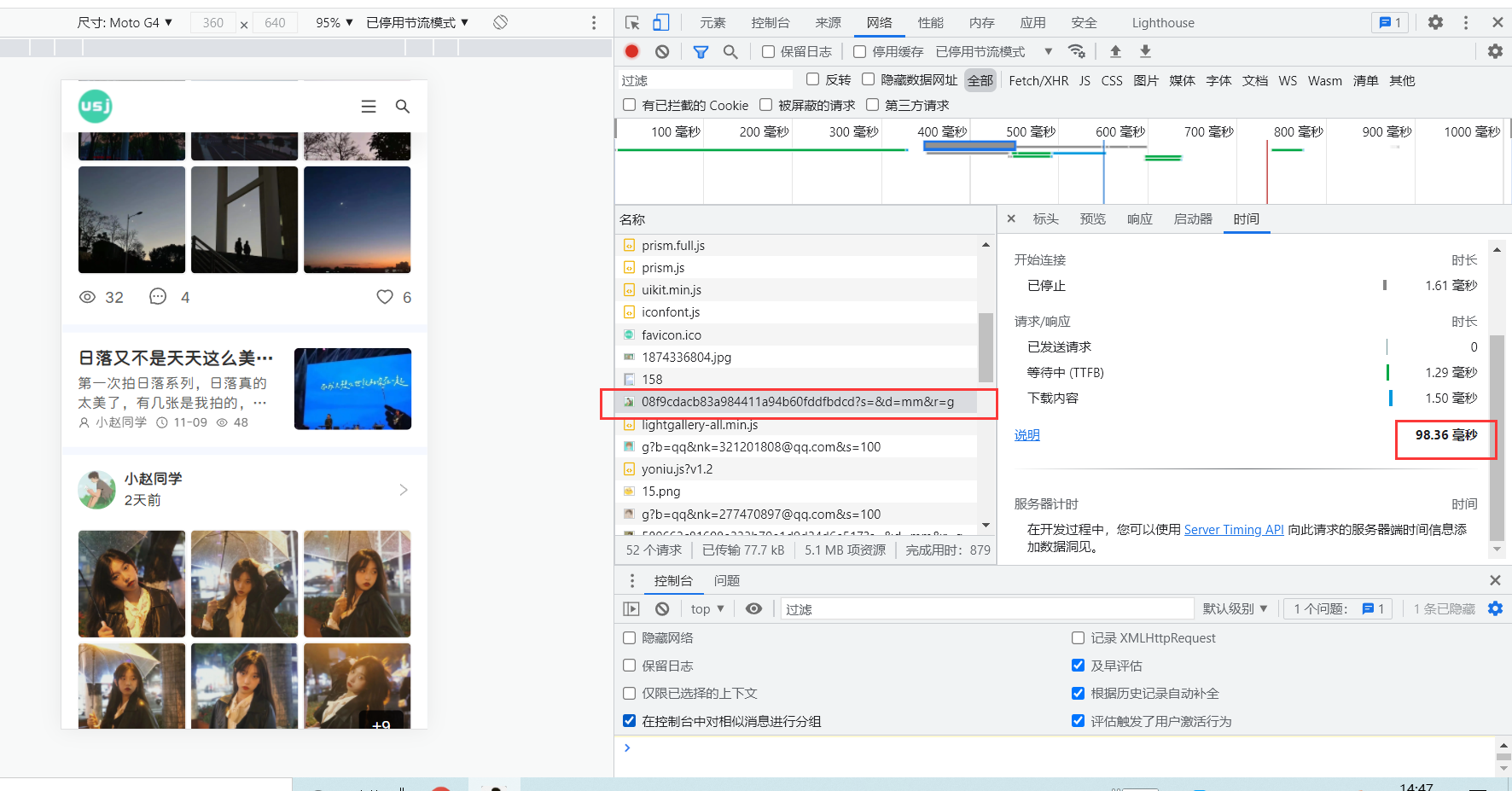Filter requests by CSS type
Screen dimensions: 1512x791
1112,80
